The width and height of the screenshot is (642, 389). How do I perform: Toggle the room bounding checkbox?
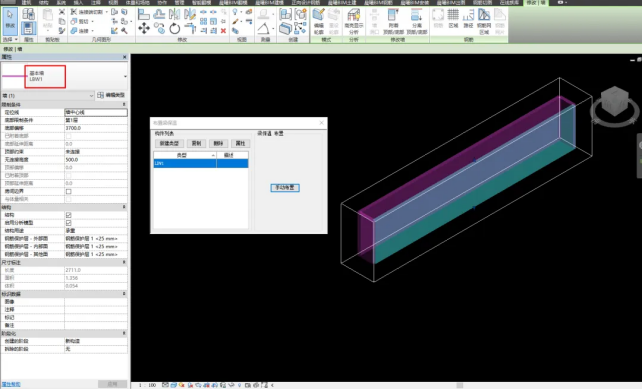tap(68, 191)
